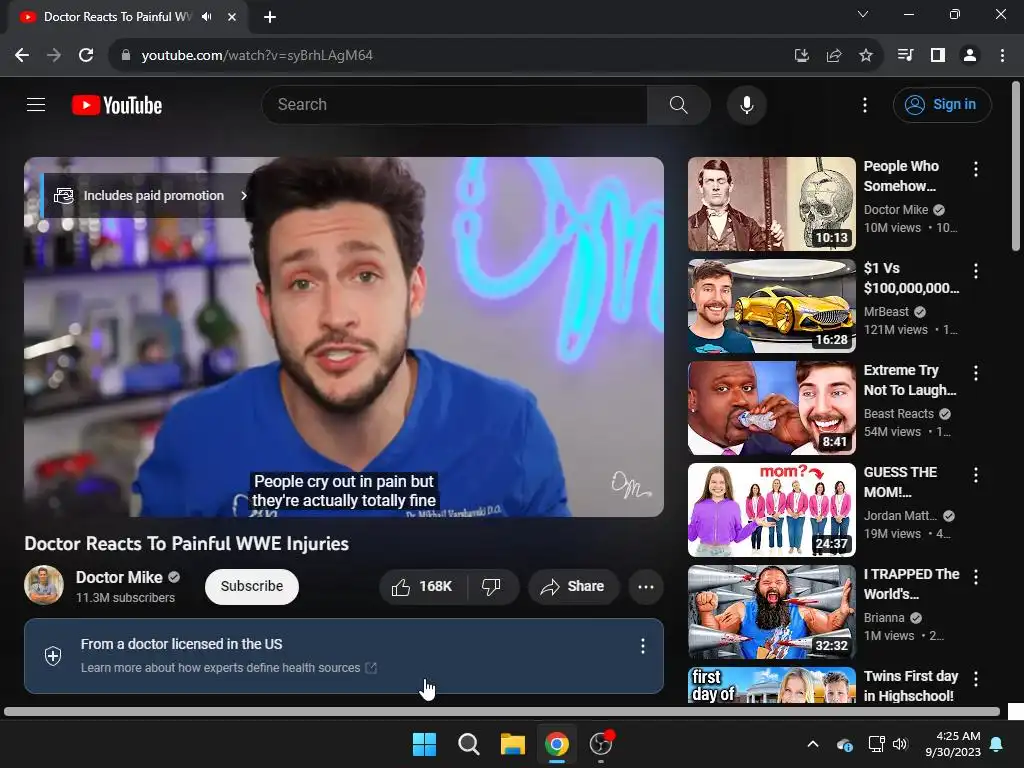
Task: Go to YouTube home via logo
Action: (117, 105)
